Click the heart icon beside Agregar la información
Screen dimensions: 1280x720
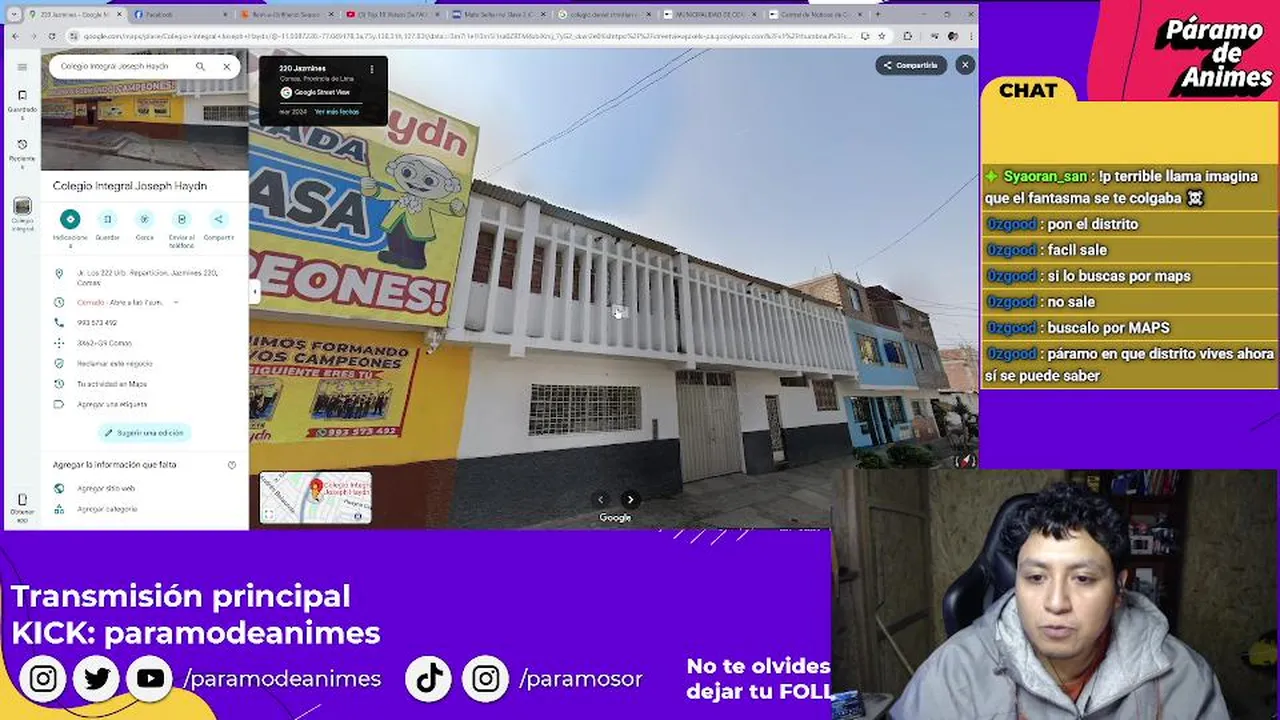tap(232, 465)
